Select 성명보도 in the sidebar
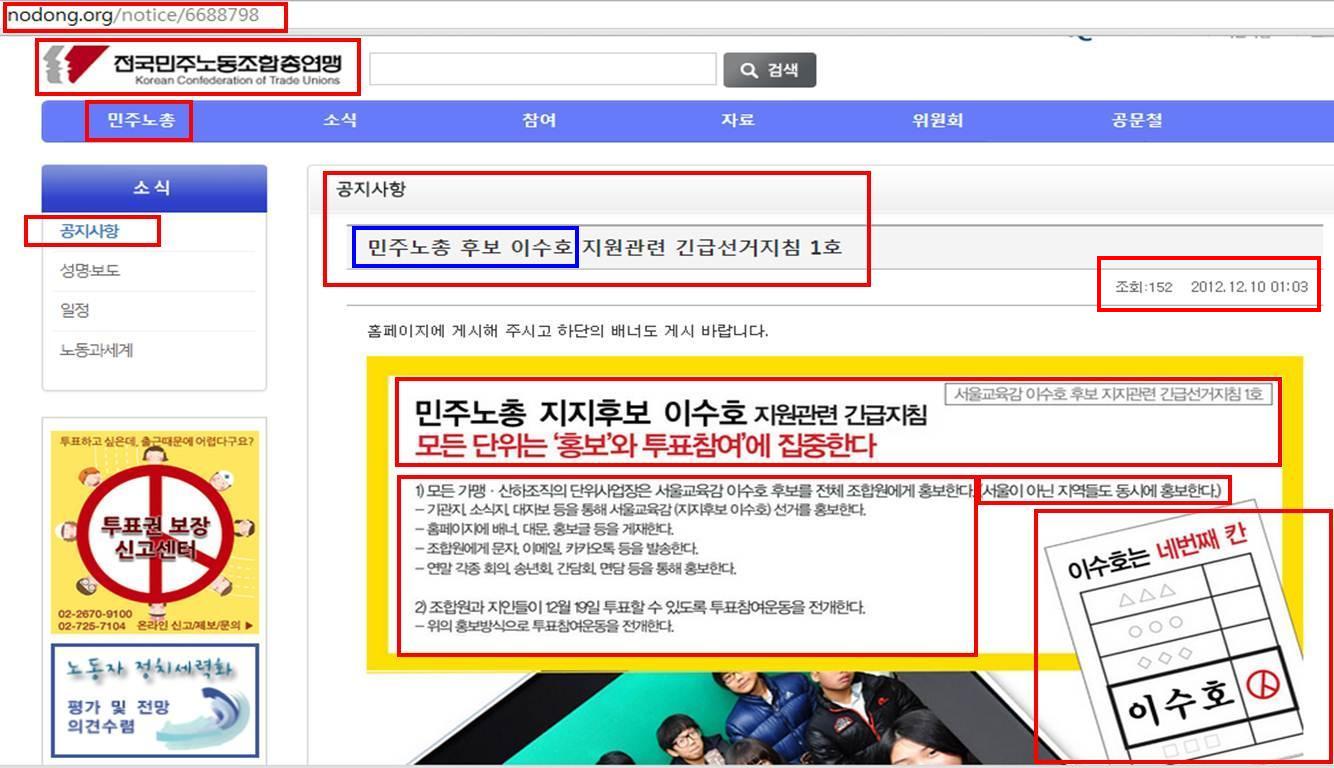Viewport: 1334px width, 768px height. tap(89, 271)
